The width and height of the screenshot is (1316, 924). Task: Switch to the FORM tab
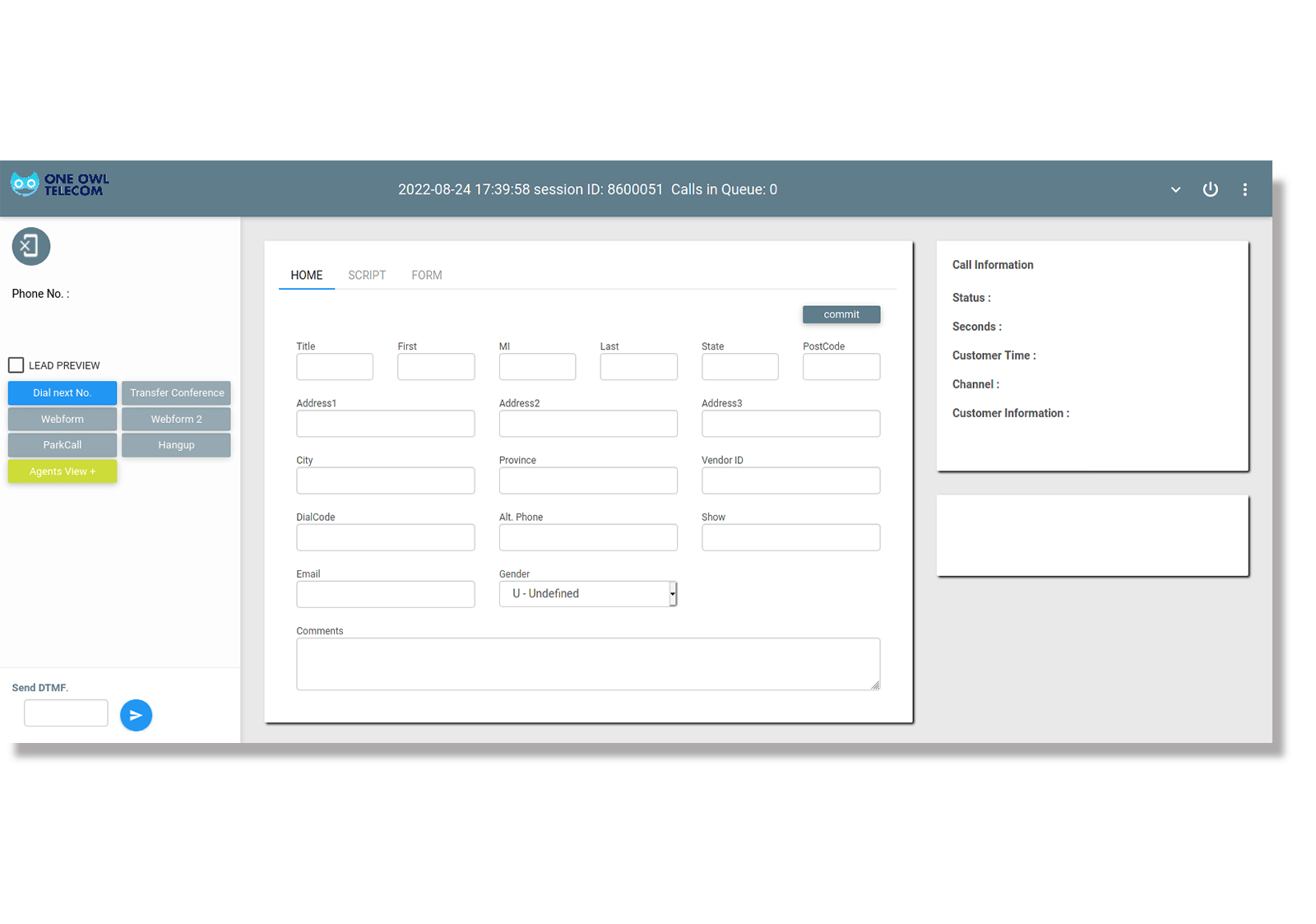point(426,275)
